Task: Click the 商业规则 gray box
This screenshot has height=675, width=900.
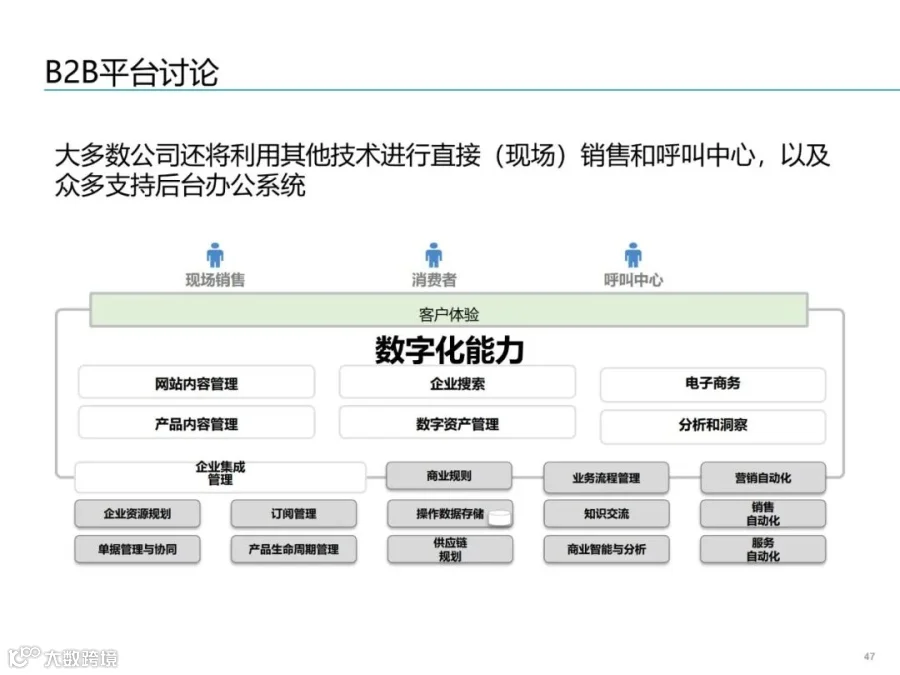Action: pos(449,476)
